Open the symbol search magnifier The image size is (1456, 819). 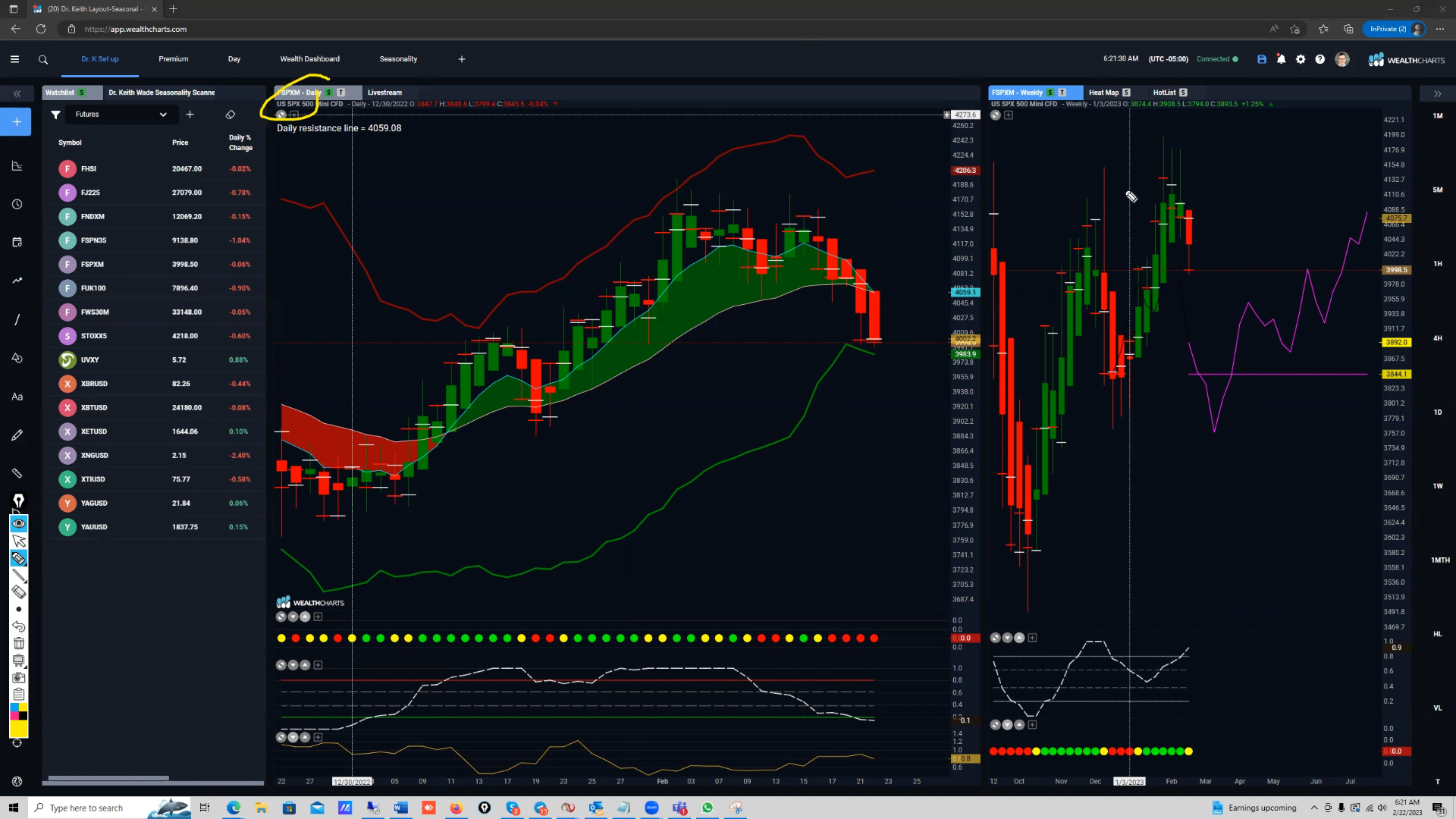tap(43, 59)
